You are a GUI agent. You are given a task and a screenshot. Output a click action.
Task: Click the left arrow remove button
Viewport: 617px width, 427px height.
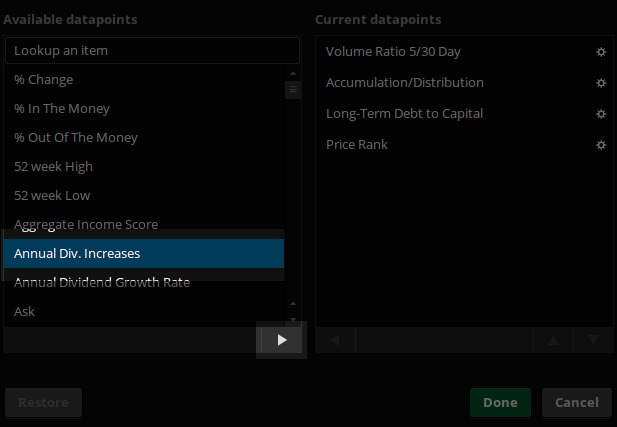click(335, 340)
